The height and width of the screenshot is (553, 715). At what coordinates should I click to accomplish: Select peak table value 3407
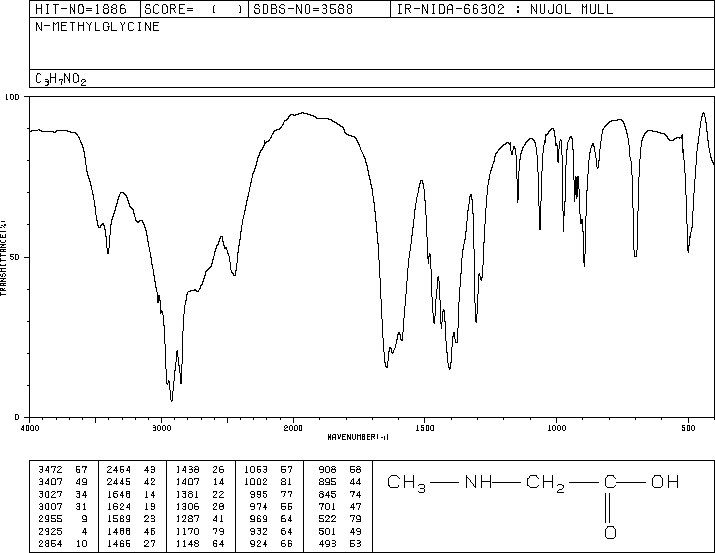(x=50, y=482)
